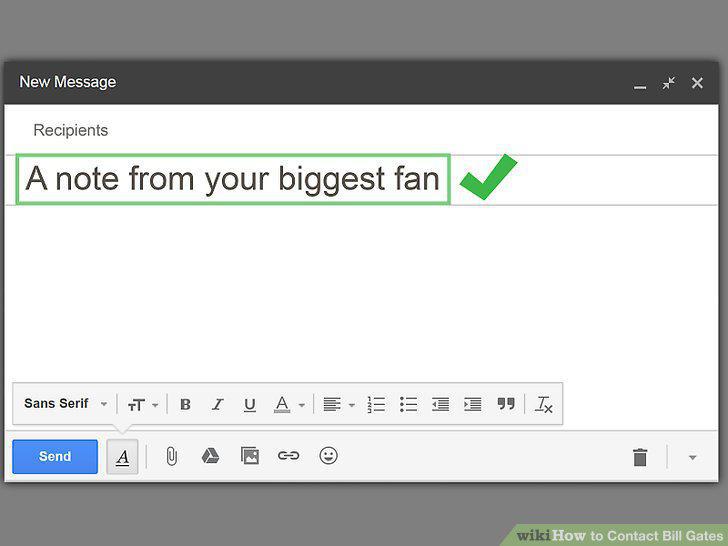The width and height of the screenshot is (728, 546).
Task: Increase indent of text
Action: point(473,404)
